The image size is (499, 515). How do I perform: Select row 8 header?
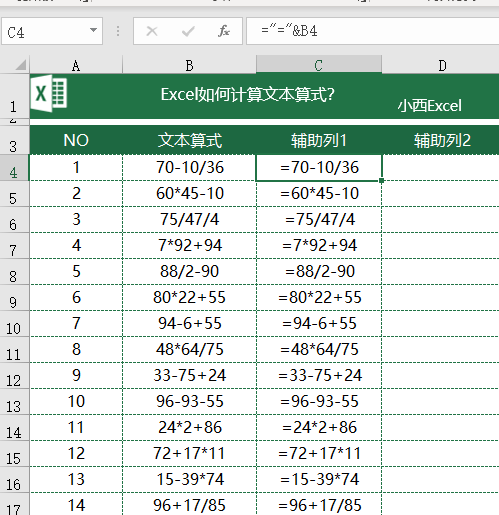[14, 272]
